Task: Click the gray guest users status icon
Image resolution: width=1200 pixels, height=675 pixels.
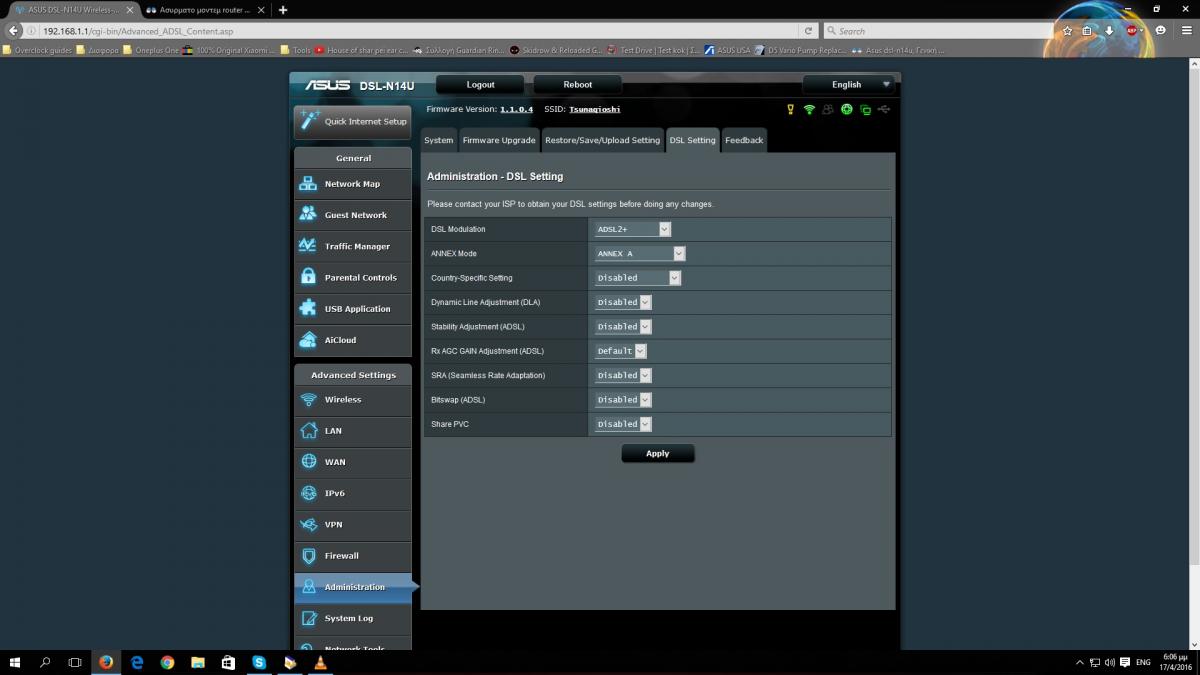Action: [x=828, y=110]
